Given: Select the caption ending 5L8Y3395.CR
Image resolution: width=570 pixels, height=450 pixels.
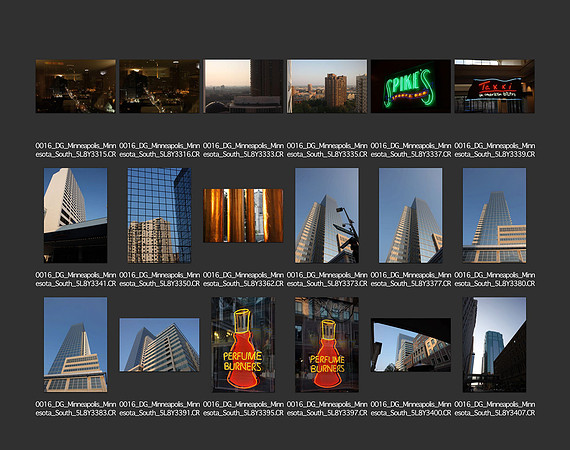Looking at the screenshot, I should tap(243, 409).
